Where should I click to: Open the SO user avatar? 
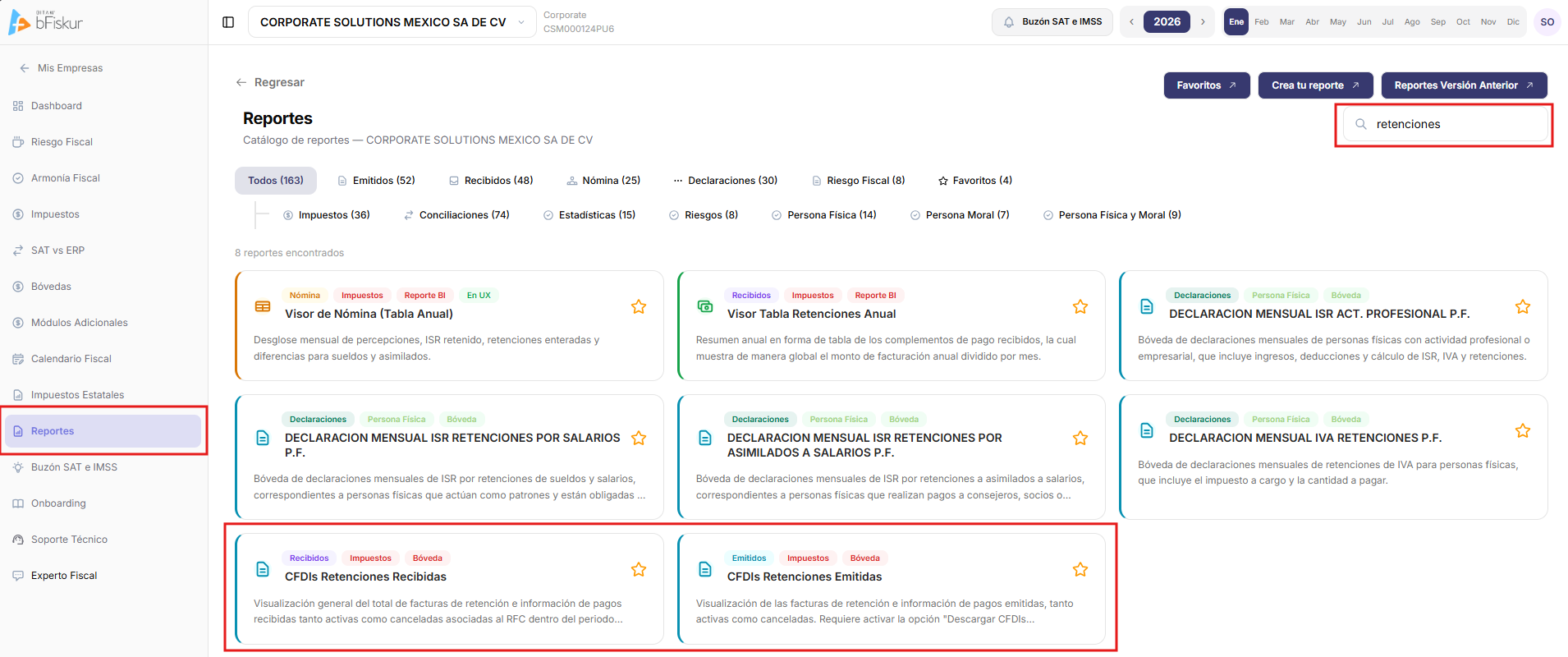pos(1547,22)
